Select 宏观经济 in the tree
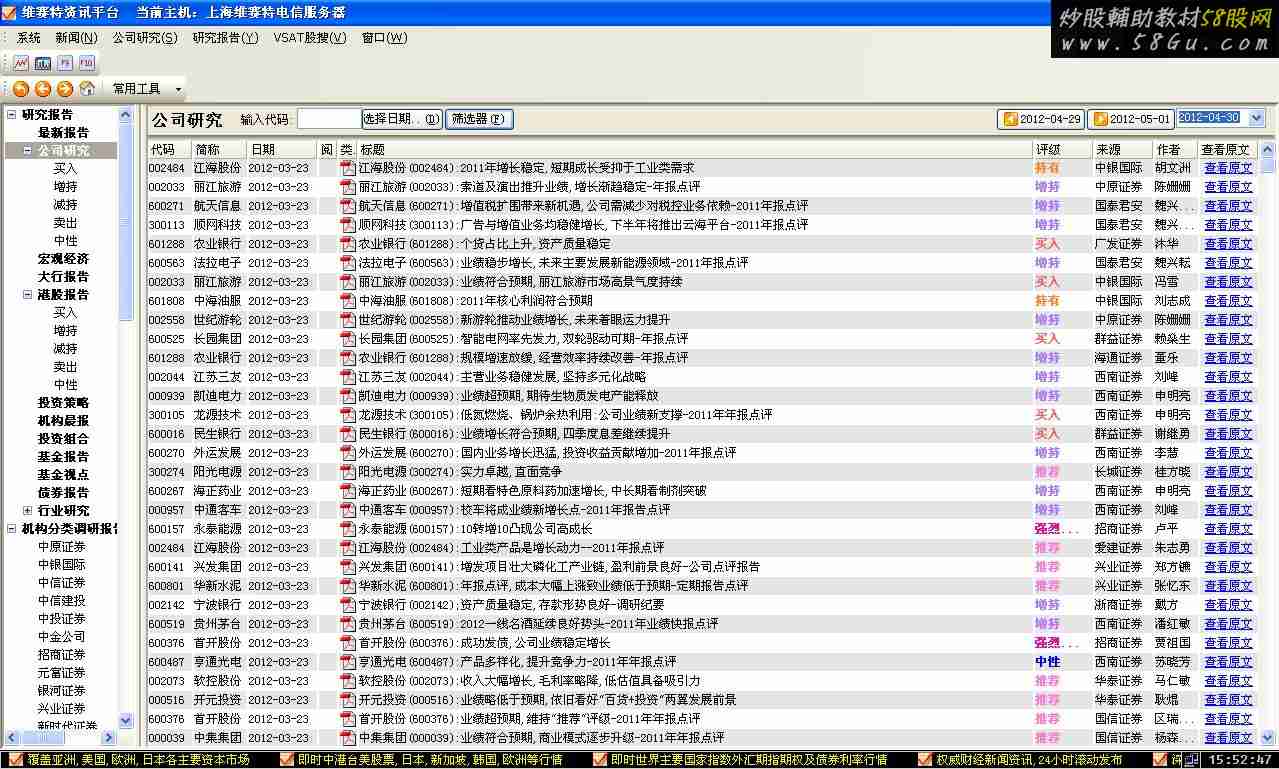 tap(63, 258)
